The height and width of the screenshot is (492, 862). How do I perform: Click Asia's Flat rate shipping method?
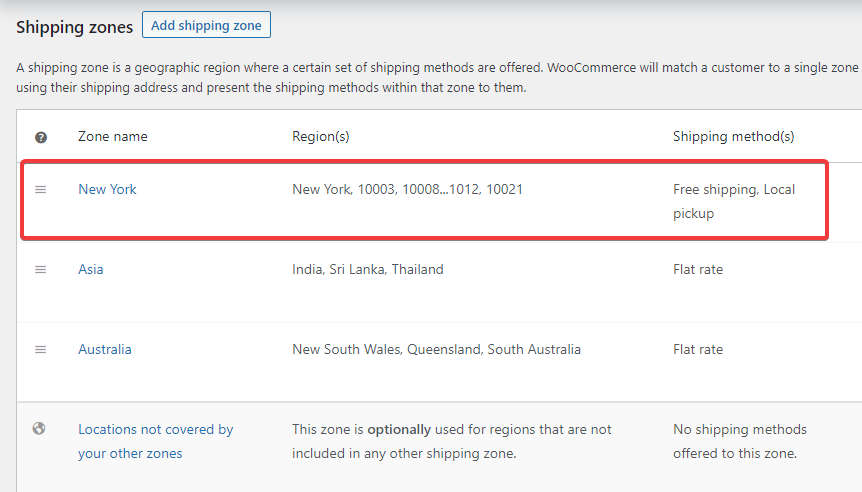(x=698, y=269)
